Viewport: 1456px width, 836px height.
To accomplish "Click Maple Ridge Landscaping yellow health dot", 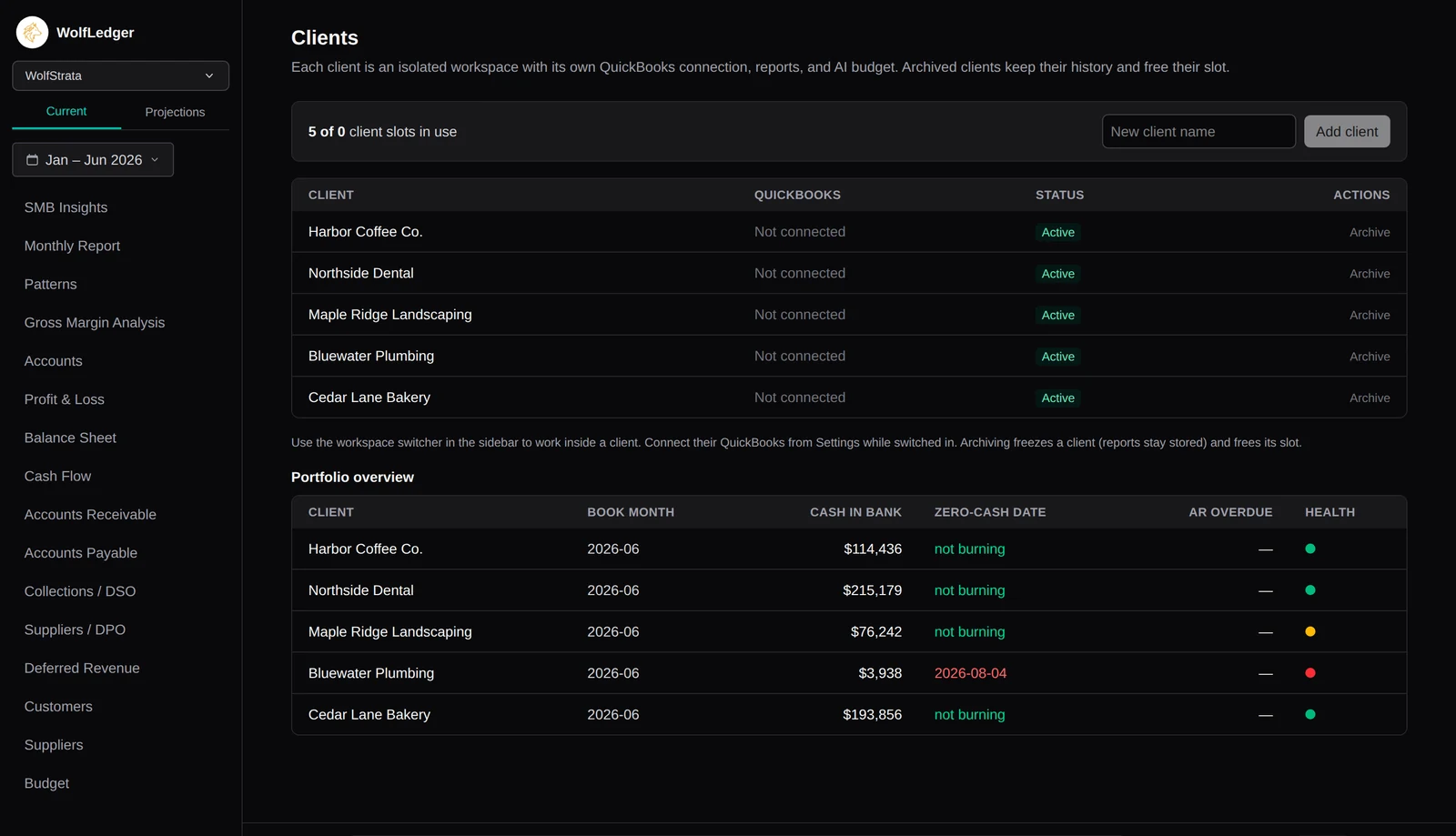I will tap(1310, 631).
